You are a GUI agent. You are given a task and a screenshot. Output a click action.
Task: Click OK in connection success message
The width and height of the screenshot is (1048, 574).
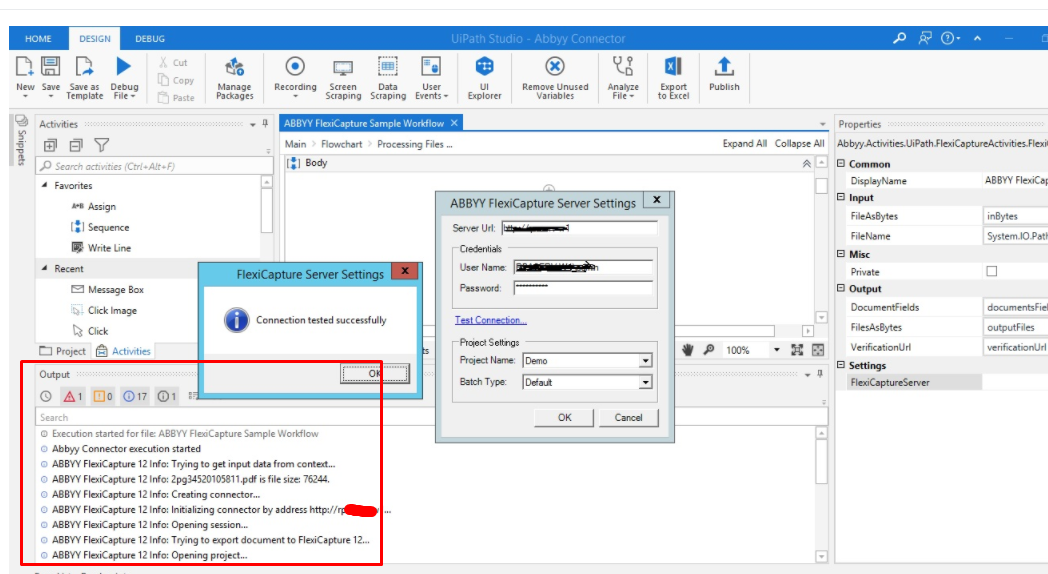click(x=374, y=374)
